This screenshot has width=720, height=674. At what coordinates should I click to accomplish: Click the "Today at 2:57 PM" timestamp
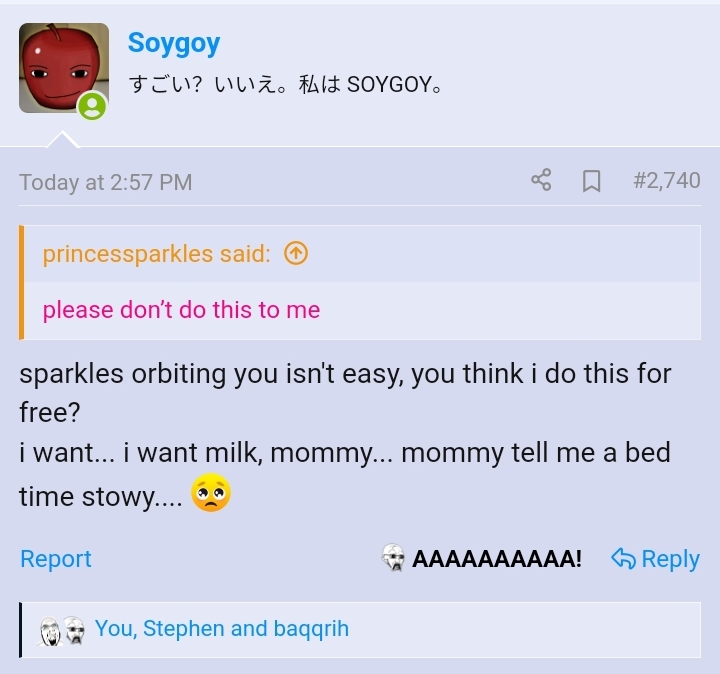click(105, 182)
